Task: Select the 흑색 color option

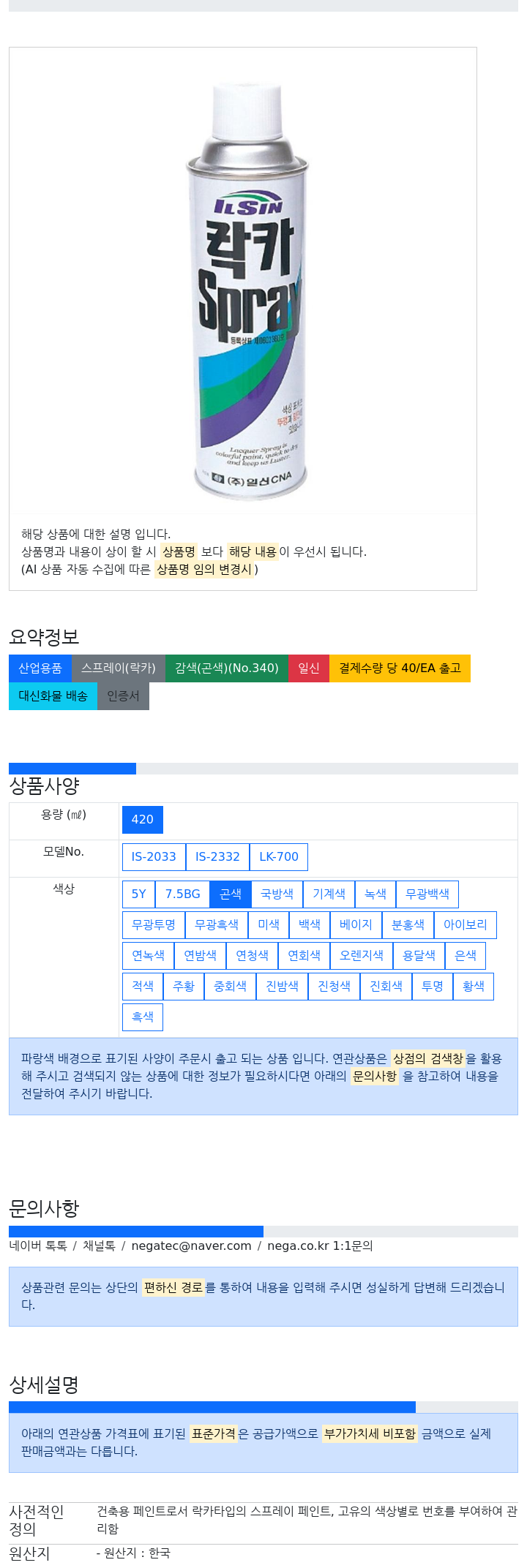Action: [143, 1017]
